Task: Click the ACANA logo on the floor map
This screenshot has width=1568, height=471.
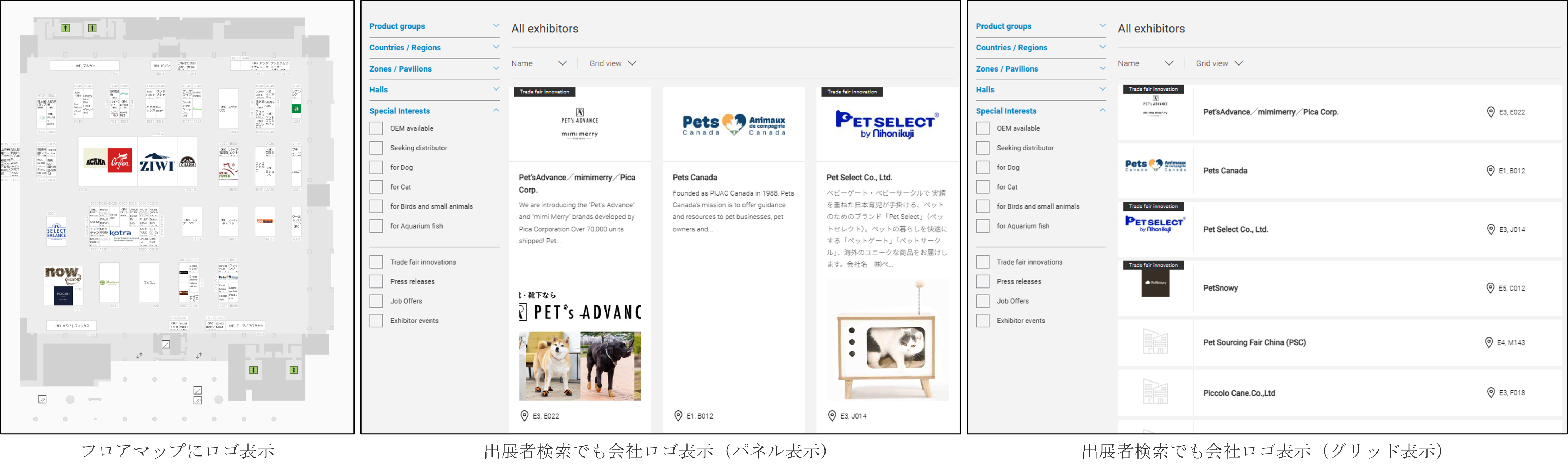Action: coord(95,161)
